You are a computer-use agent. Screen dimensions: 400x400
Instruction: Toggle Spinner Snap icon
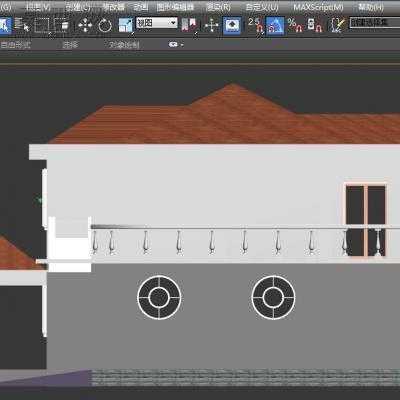315,25
